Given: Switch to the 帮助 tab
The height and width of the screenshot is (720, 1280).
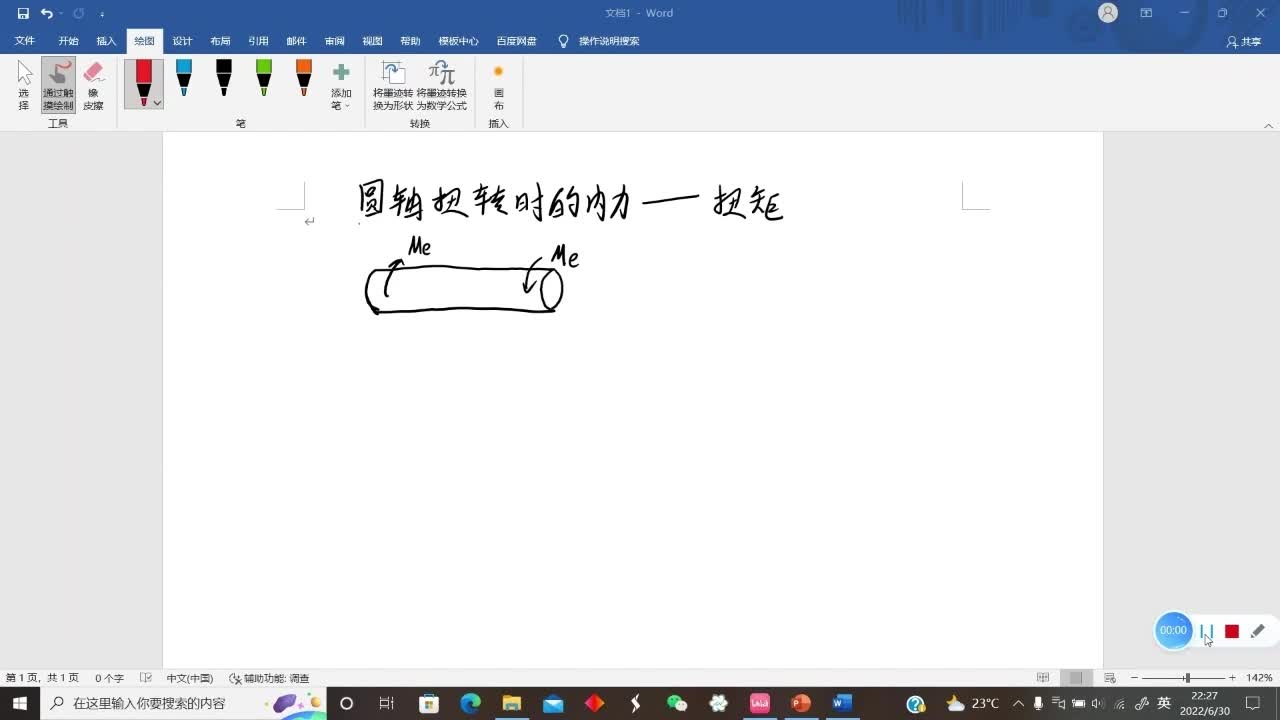Looking at the screenshot, I should pyautogui.click(x=410, y=41).
